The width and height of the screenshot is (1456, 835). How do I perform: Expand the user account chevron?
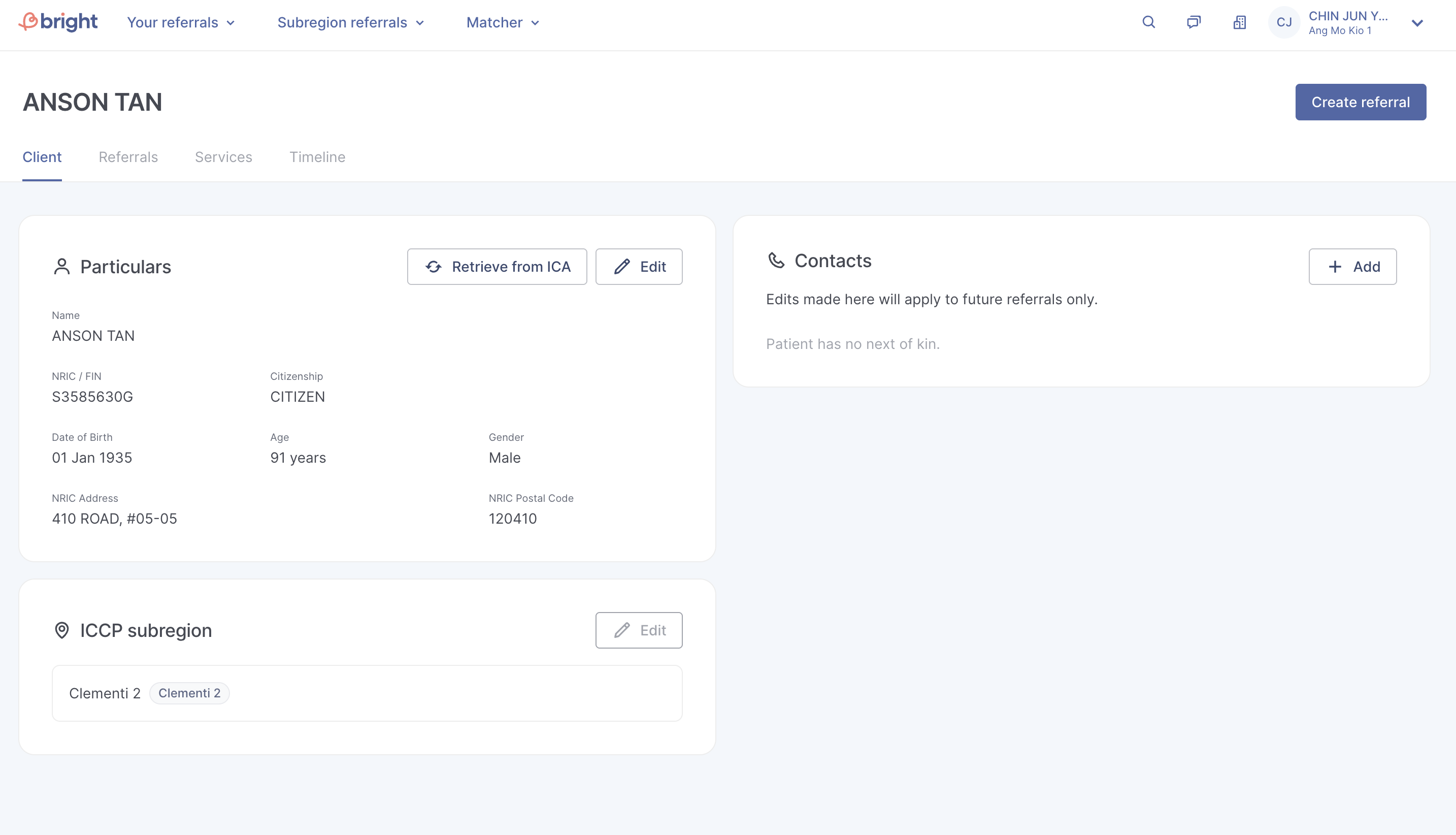[1417, 23]
